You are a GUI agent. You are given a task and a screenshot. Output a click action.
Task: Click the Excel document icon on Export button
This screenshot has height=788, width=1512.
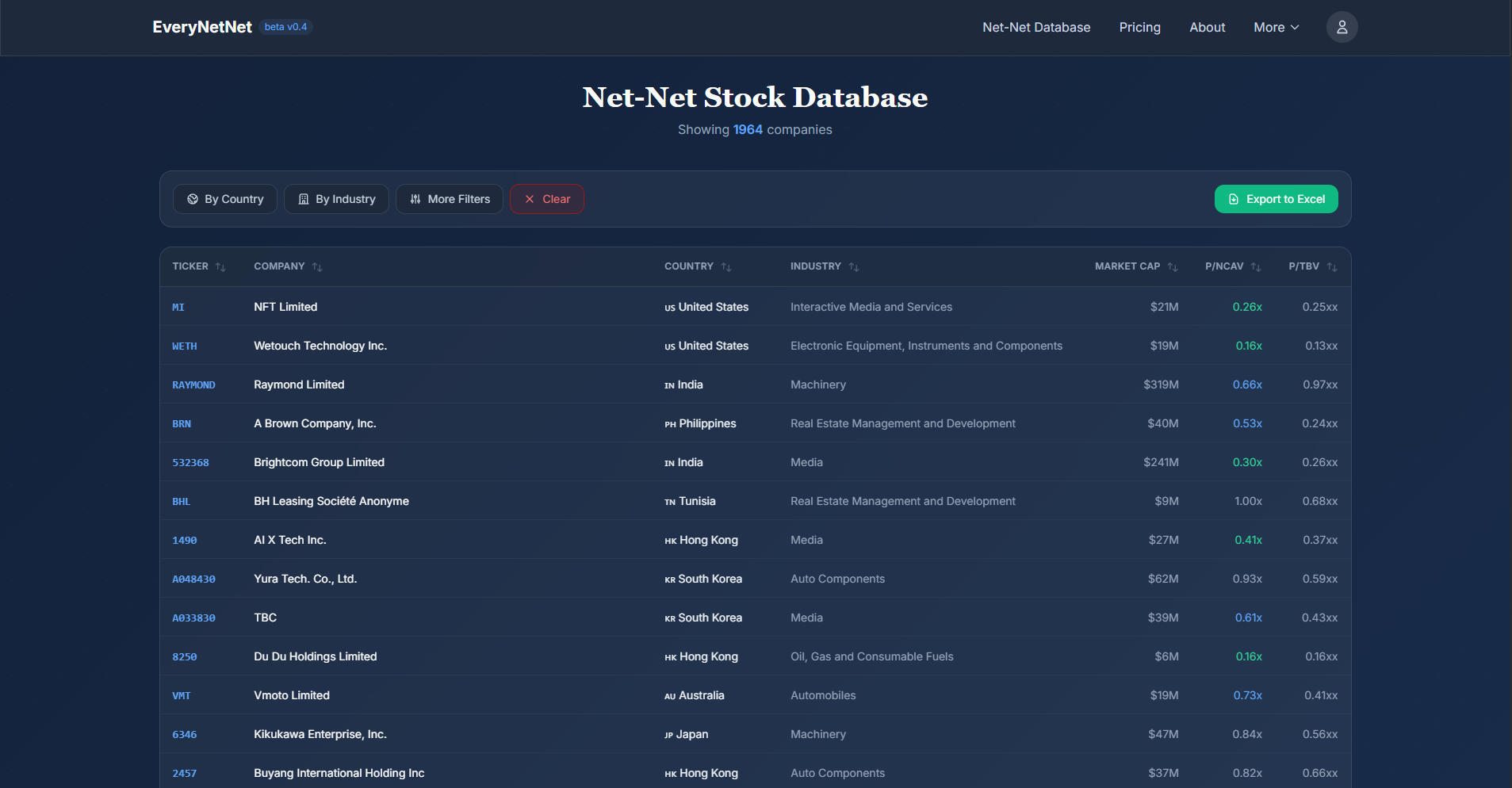point(1234,199)
